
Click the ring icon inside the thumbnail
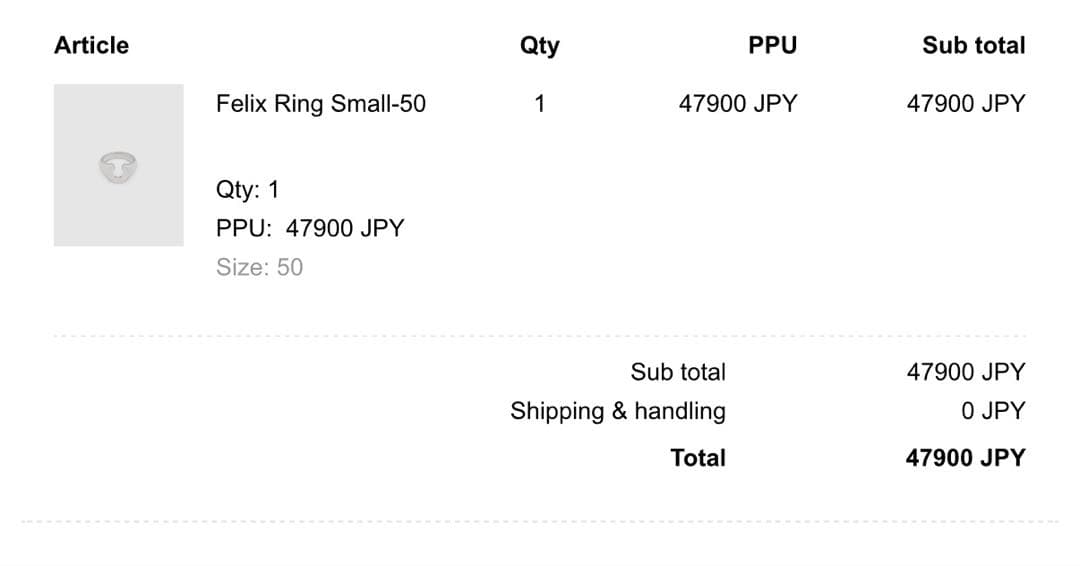[x=118, y=167]
